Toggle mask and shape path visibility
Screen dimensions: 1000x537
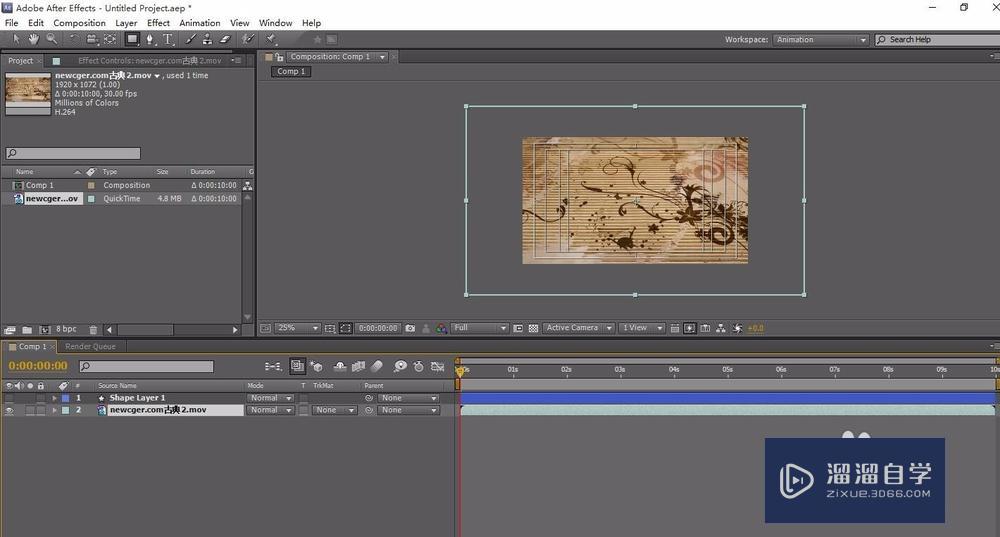click(345, 328)
